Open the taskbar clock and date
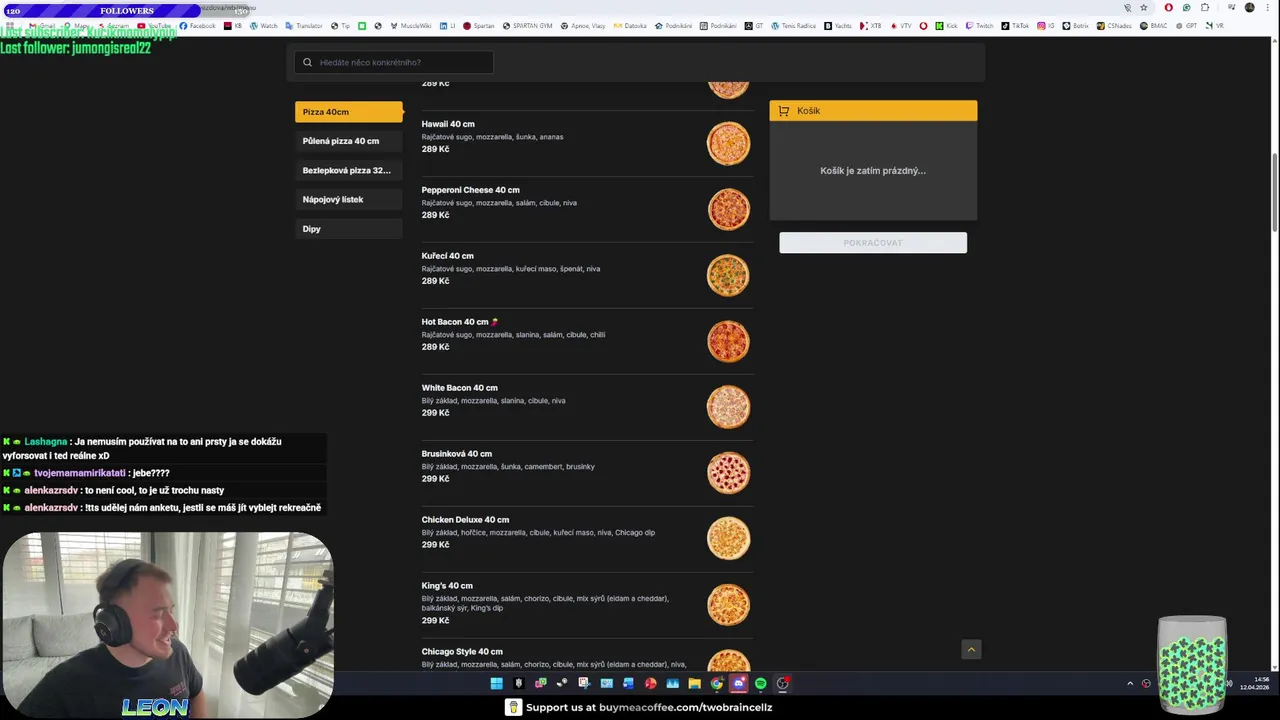Image resolution: width=1280 pixels, height=720 pixels. 1254,684
